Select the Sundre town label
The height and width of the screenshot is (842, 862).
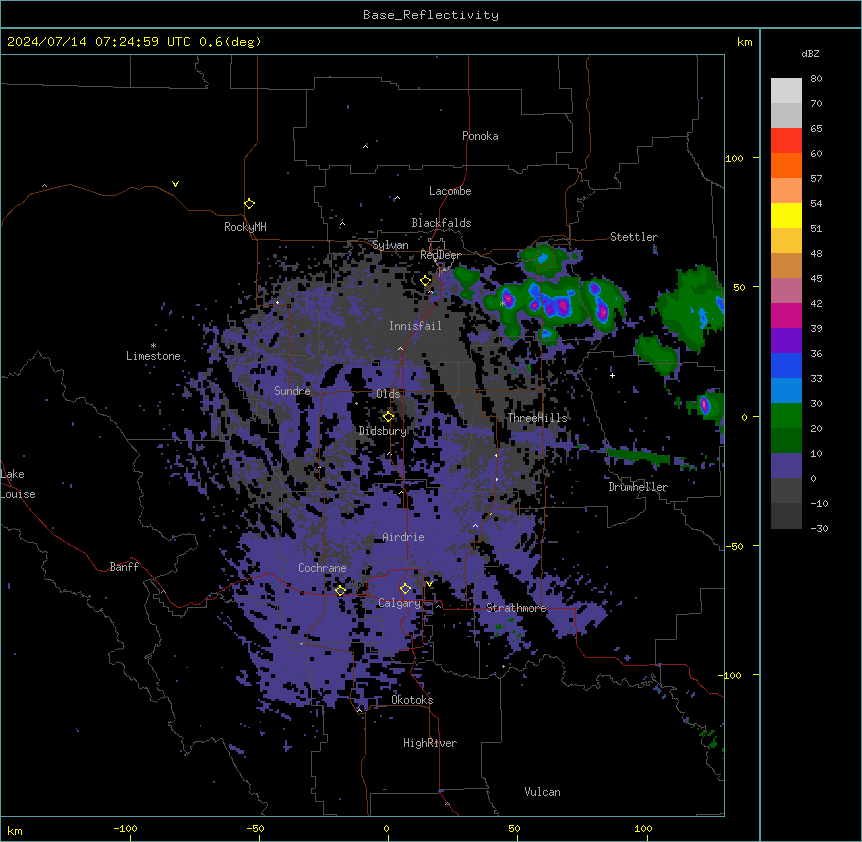(x=292, y=391)
